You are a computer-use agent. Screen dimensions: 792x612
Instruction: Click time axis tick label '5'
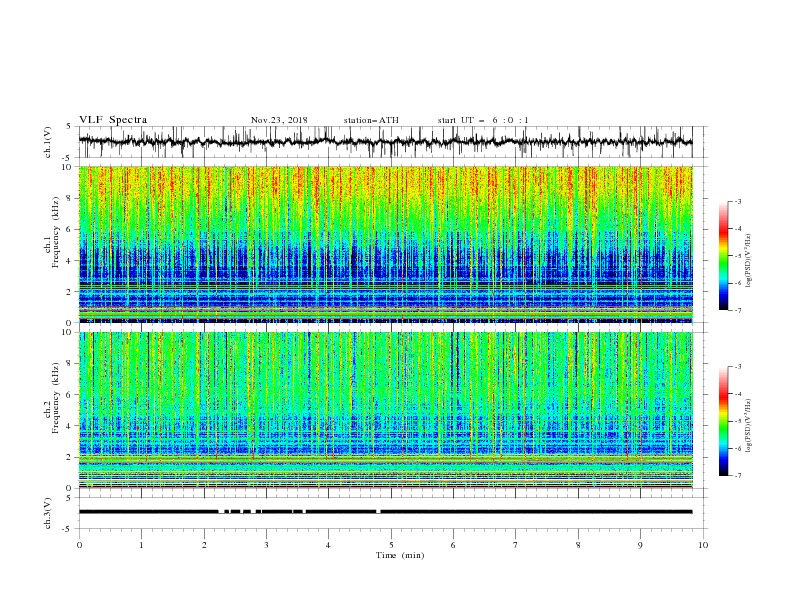[x=391, y=545]
